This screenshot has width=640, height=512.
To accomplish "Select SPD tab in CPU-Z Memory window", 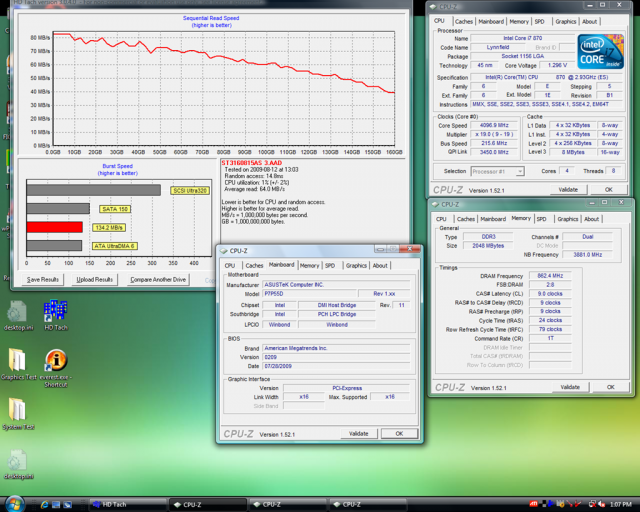I will click(541, 219).
